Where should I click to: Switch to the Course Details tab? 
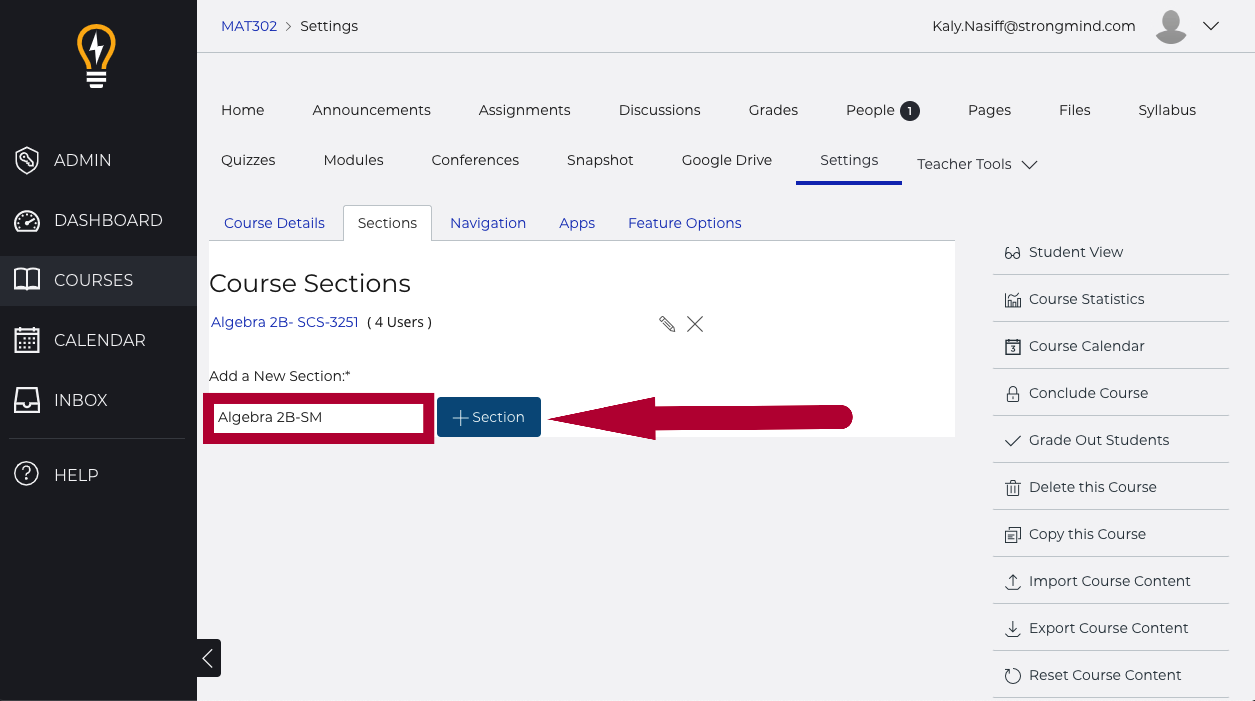[274, 223]
